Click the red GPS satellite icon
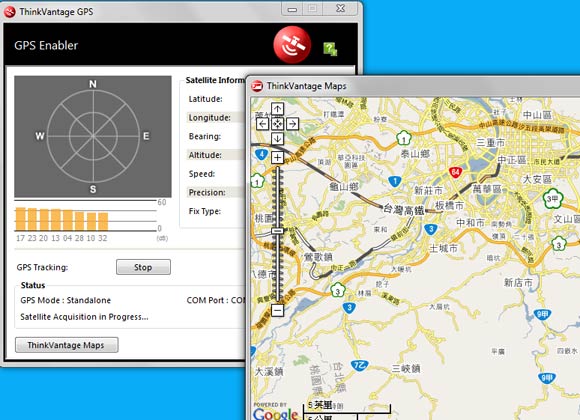 tap(292, 44)
